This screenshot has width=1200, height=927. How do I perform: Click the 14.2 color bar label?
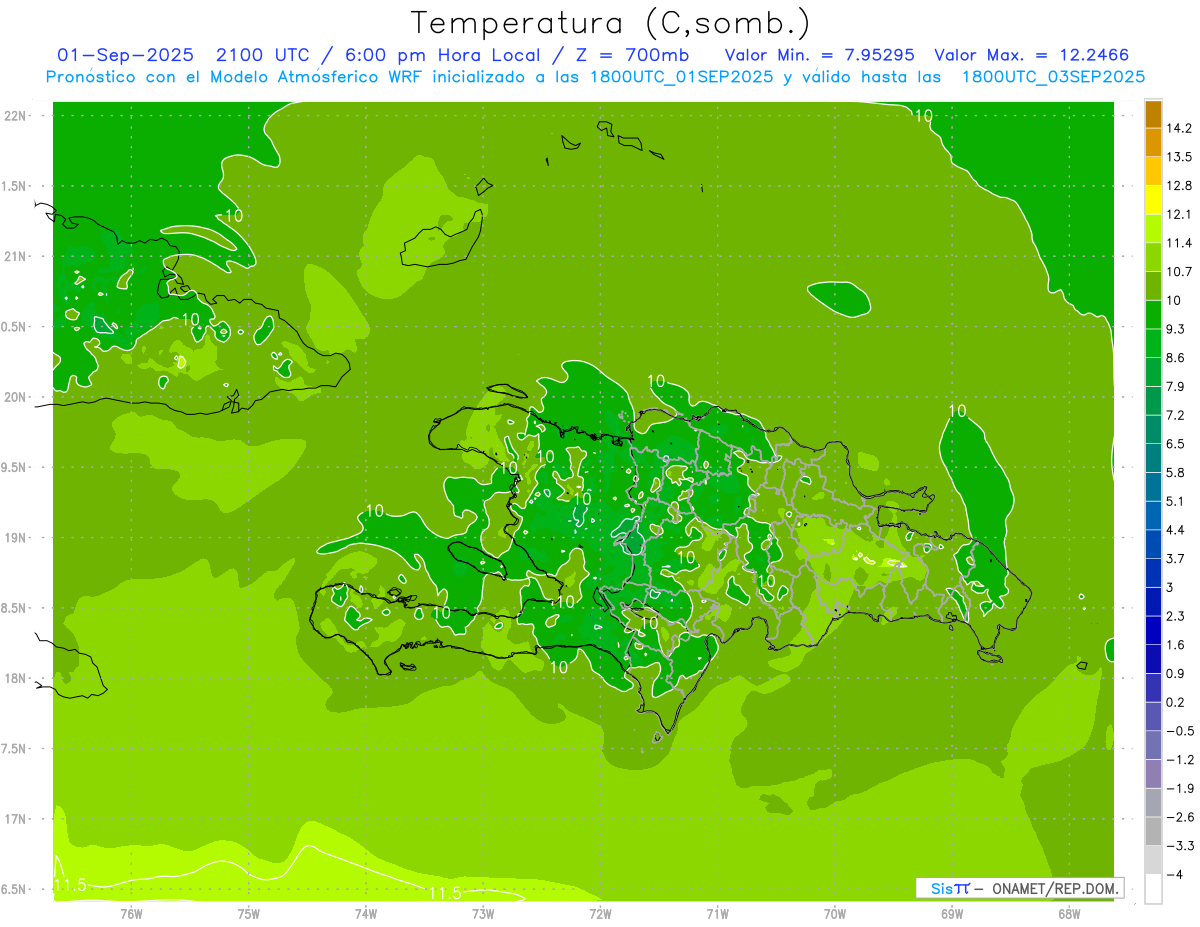point(1179,128)
